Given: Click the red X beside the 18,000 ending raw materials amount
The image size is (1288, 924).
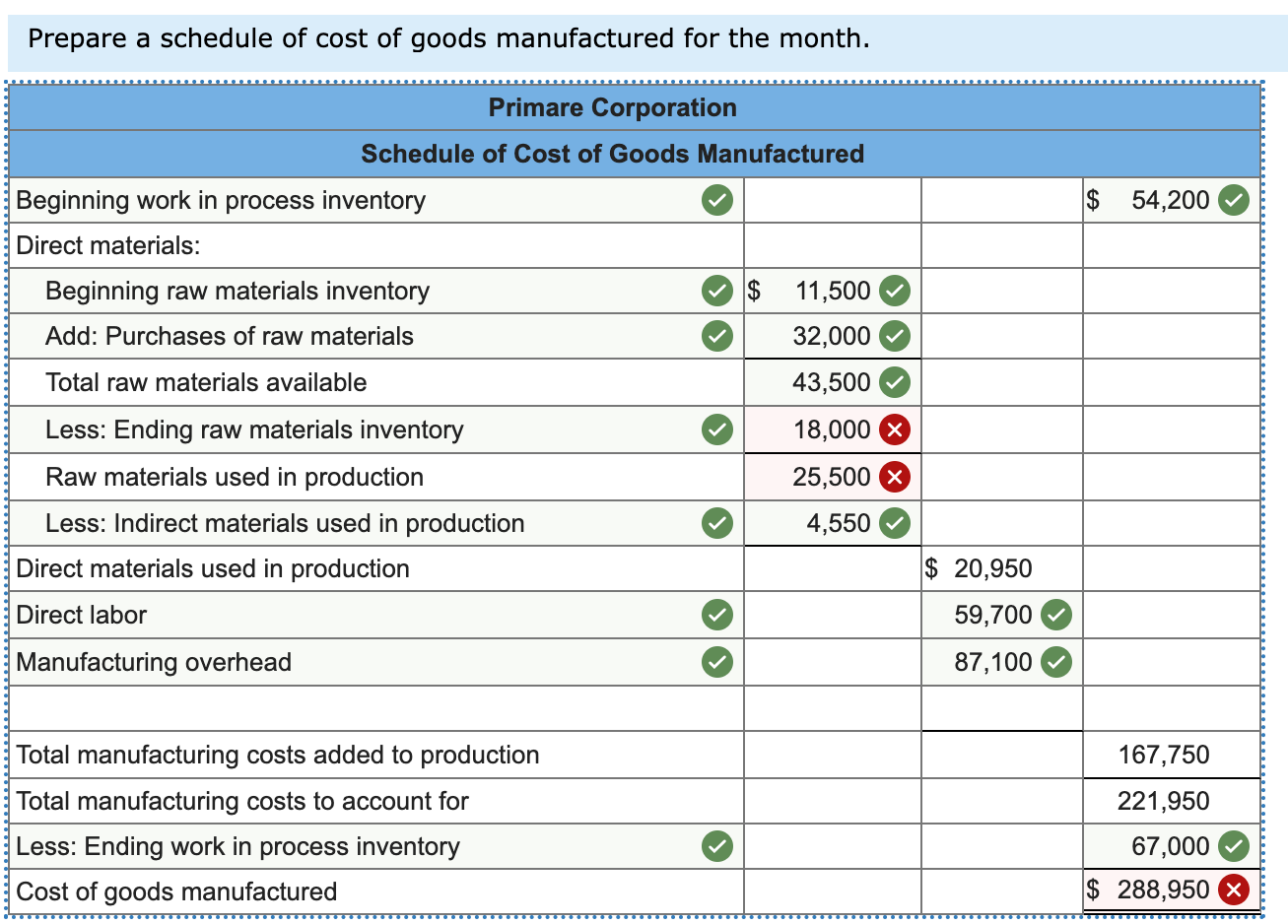Looking at the screenshot, I should pyautogui.click(x=894, y=429).
